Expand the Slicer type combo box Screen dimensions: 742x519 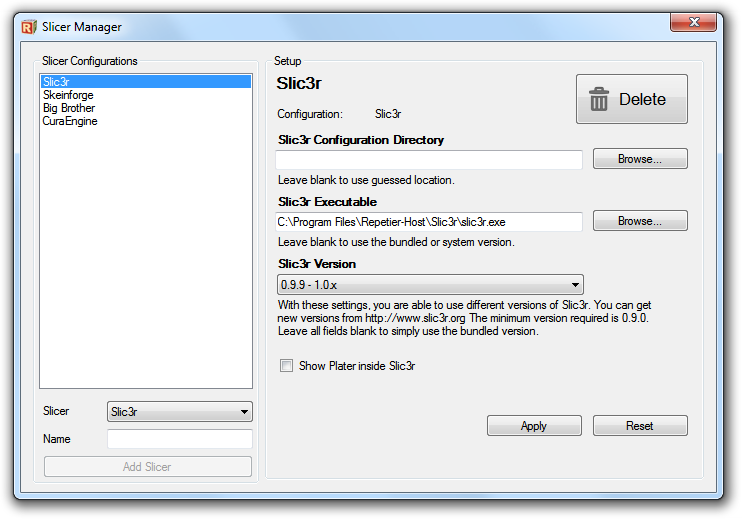pos(179,411)
